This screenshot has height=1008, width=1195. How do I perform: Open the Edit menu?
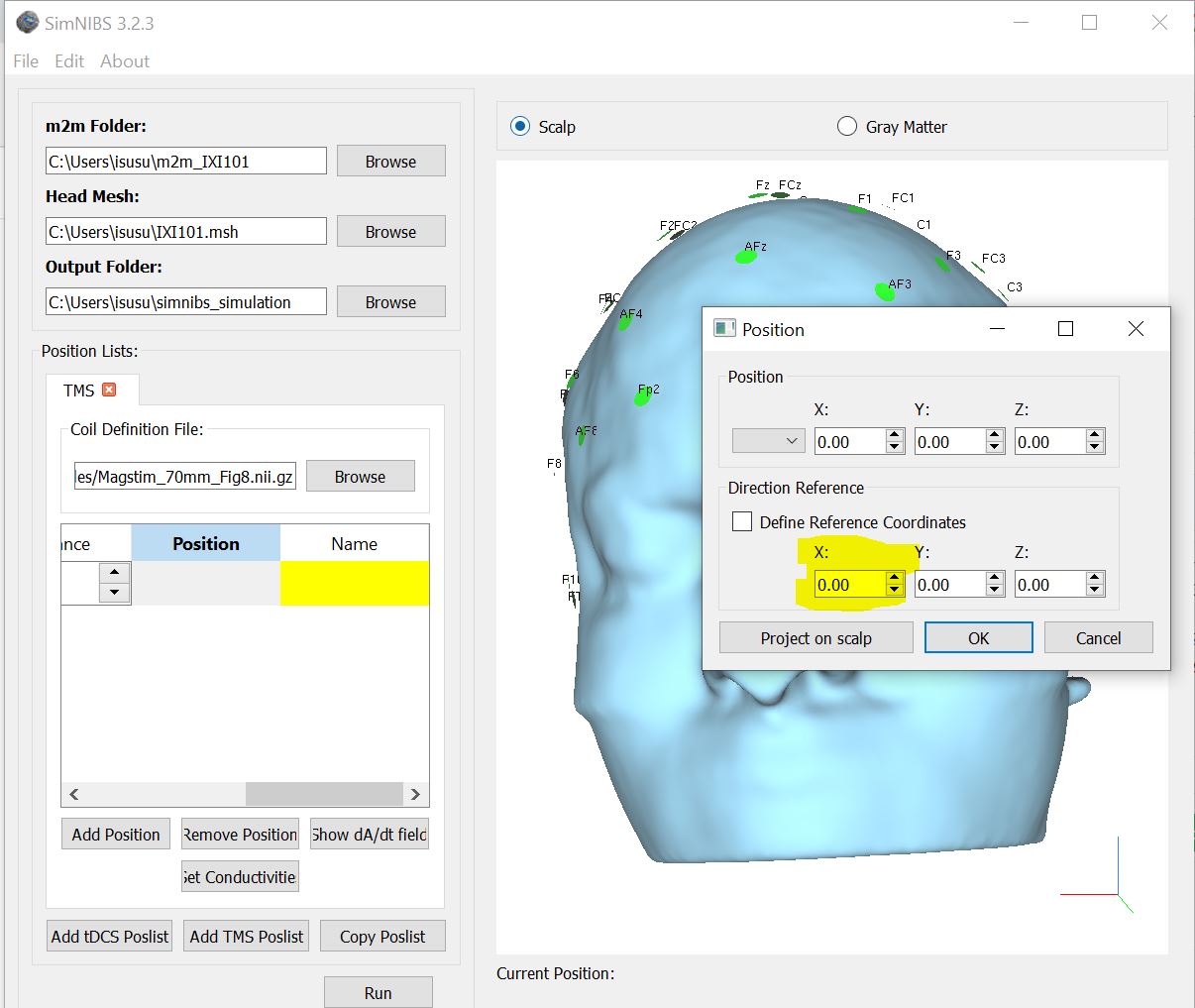pyautogui.click(x=68, y=61)
